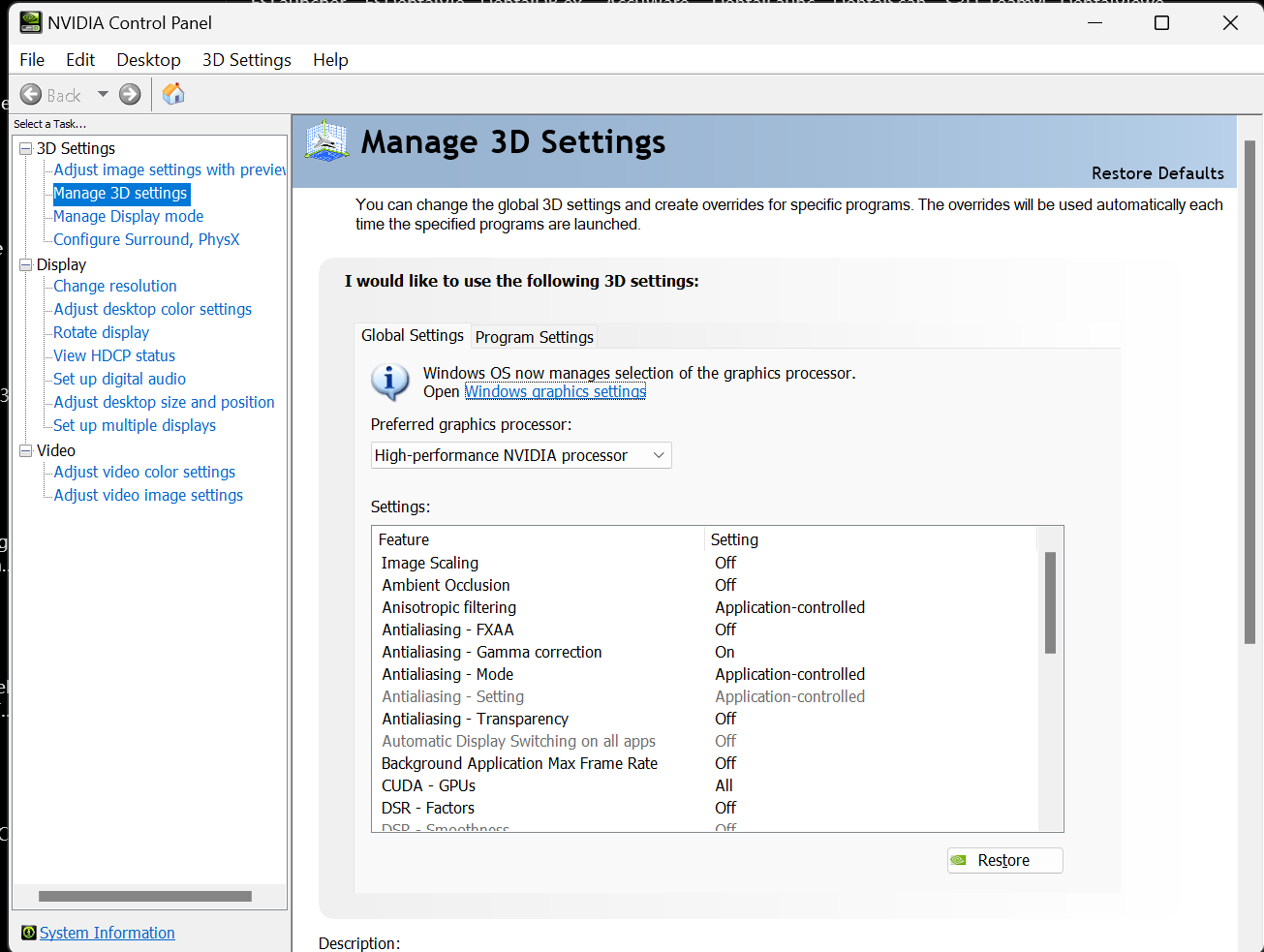The height and width of the screenshot is (952, 1264).
Task: Open the 3D Settings menu
Action: pyautogui.click(x=247, y=60)
